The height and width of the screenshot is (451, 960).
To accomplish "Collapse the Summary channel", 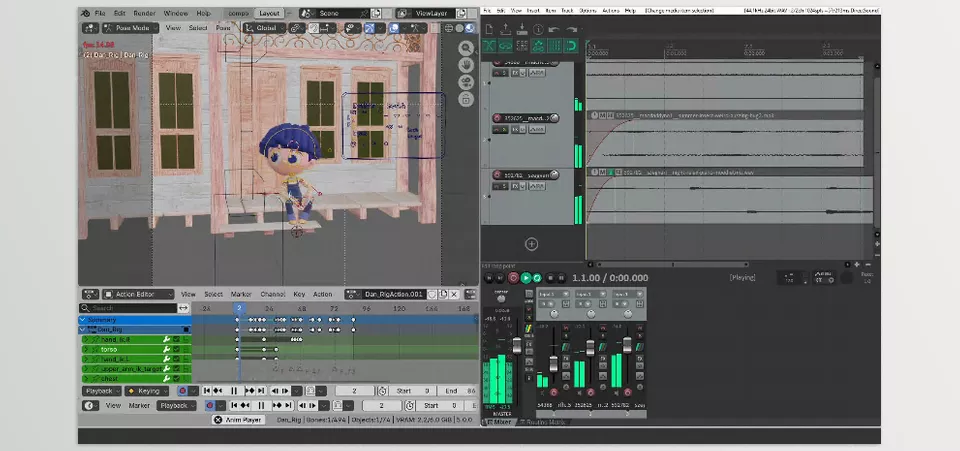I will coord(83,319).
